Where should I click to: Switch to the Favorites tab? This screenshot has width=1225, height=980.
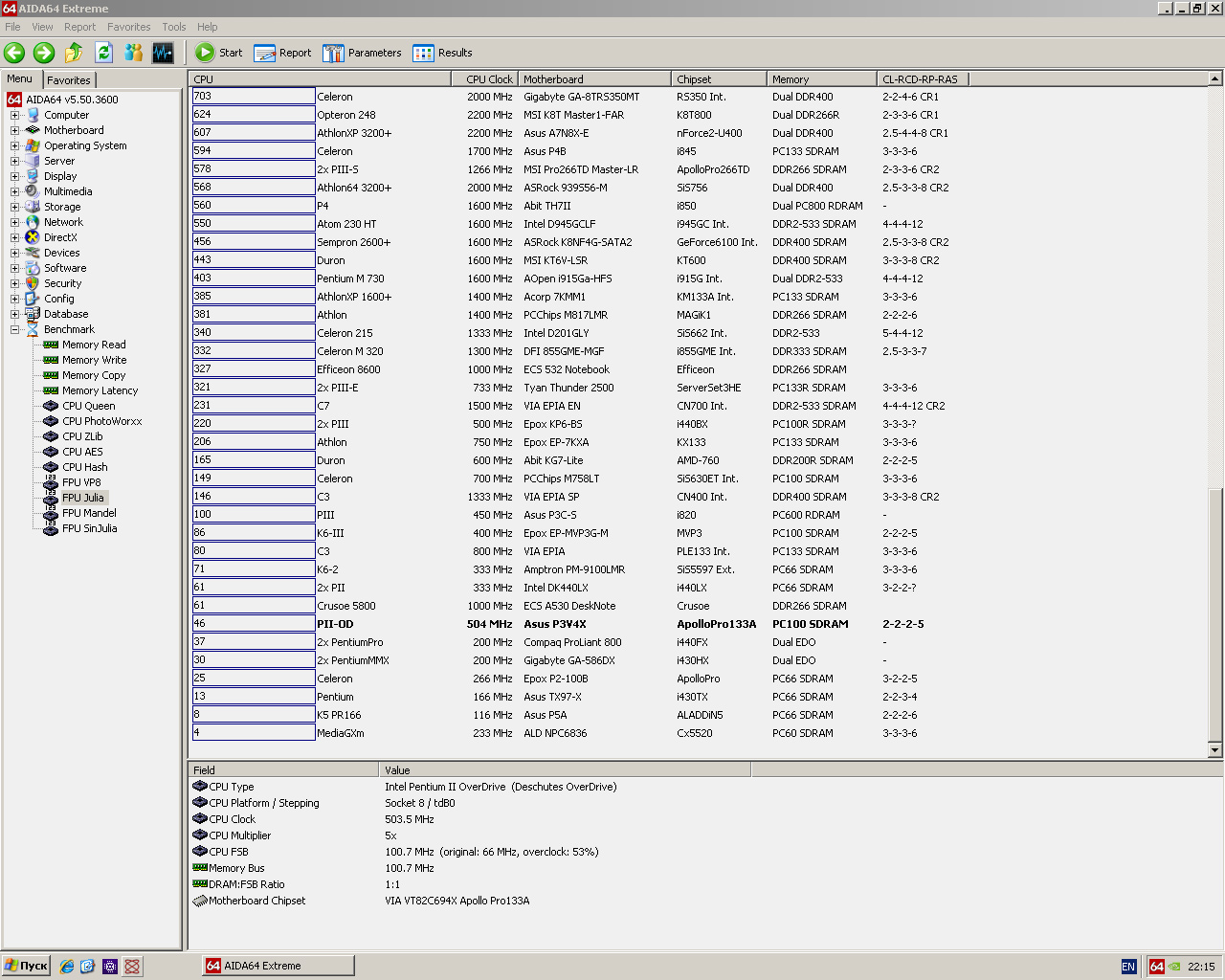(69, 80)
